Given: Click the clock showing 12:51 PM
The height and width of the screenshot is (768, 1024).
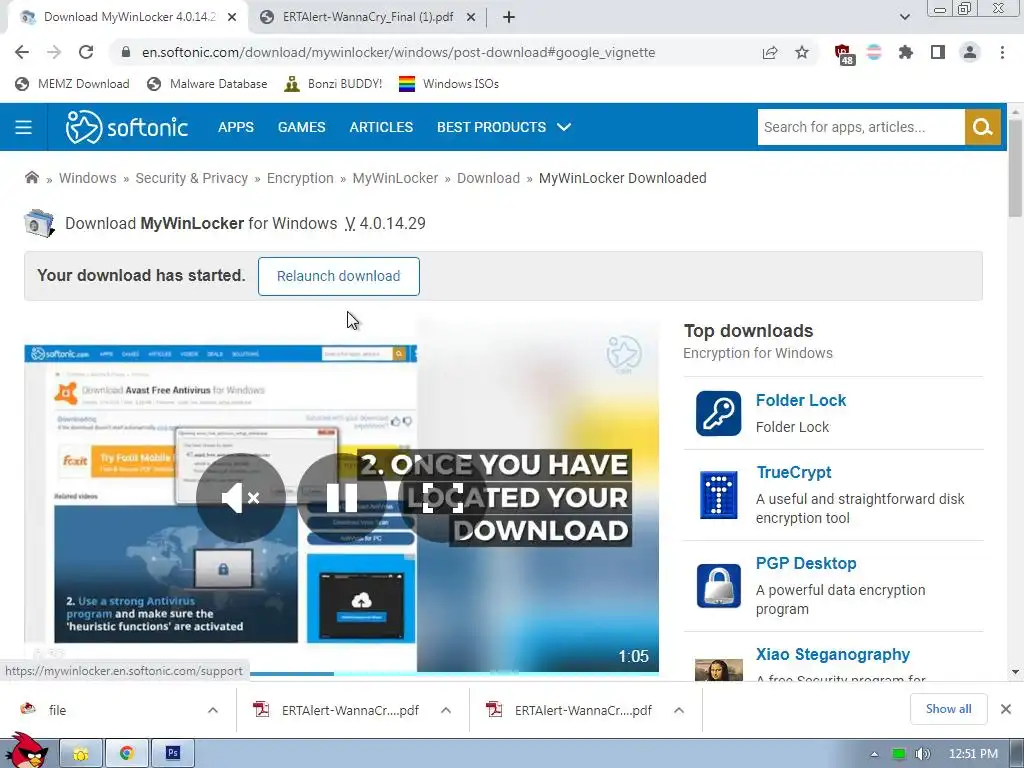Looking at the screenshot, I should click(x=973, y=754).
